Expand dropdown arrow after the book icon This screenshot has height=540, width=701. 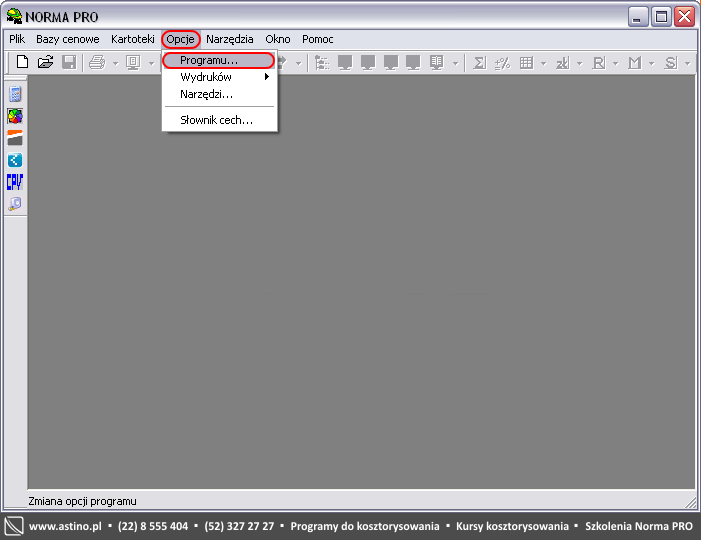pos(456,63)
